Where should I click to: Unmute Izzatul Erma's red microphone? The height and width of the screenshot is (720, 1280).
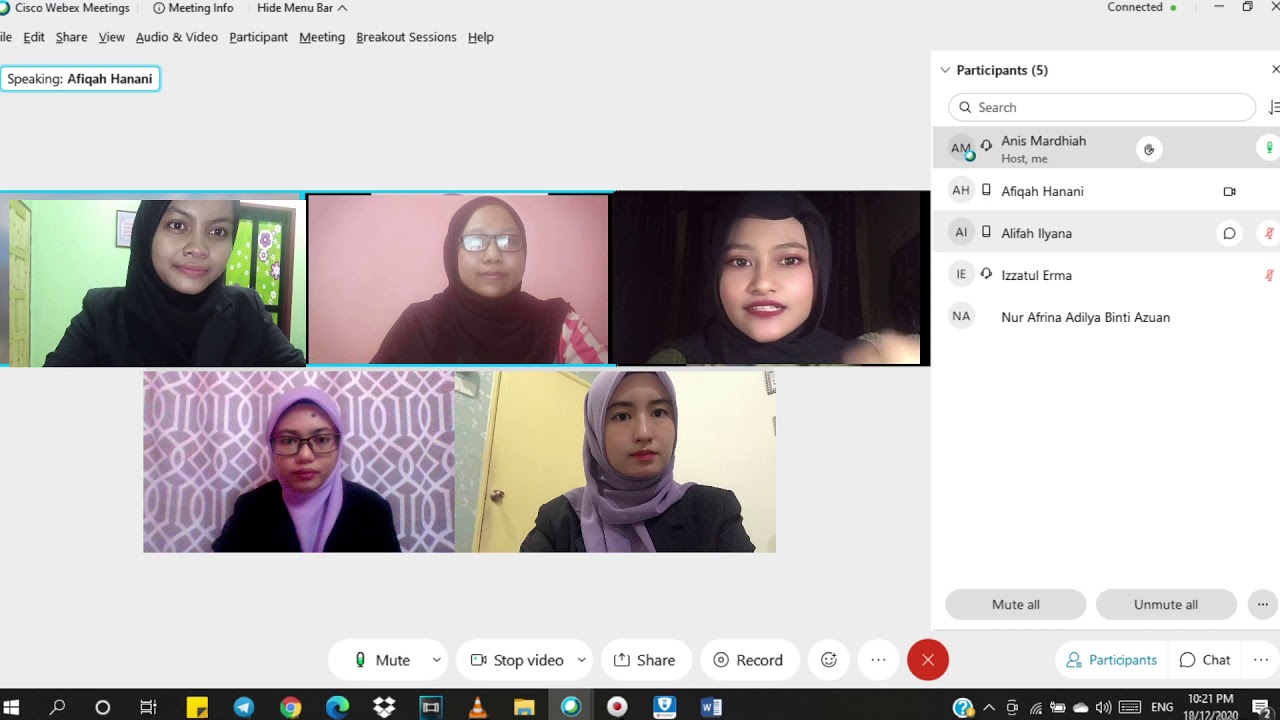[x=1269, y=275]
